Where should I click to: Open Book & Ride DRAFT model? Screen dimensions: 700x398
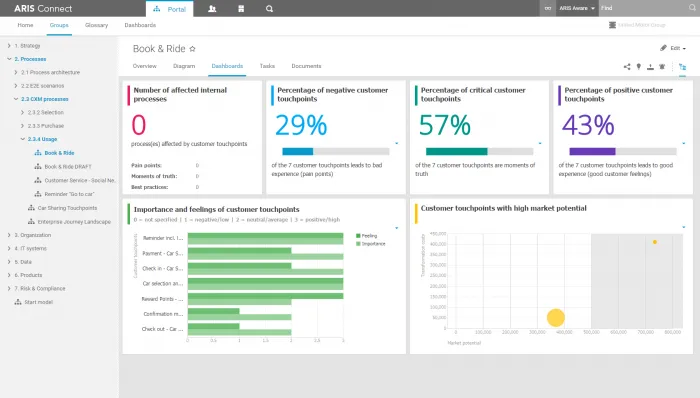68,166
